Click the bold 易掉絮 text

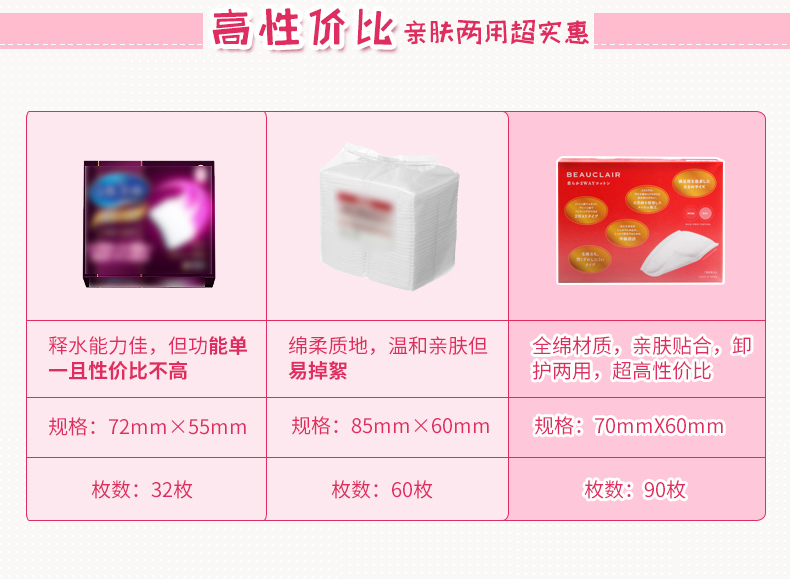coord(318,371)
